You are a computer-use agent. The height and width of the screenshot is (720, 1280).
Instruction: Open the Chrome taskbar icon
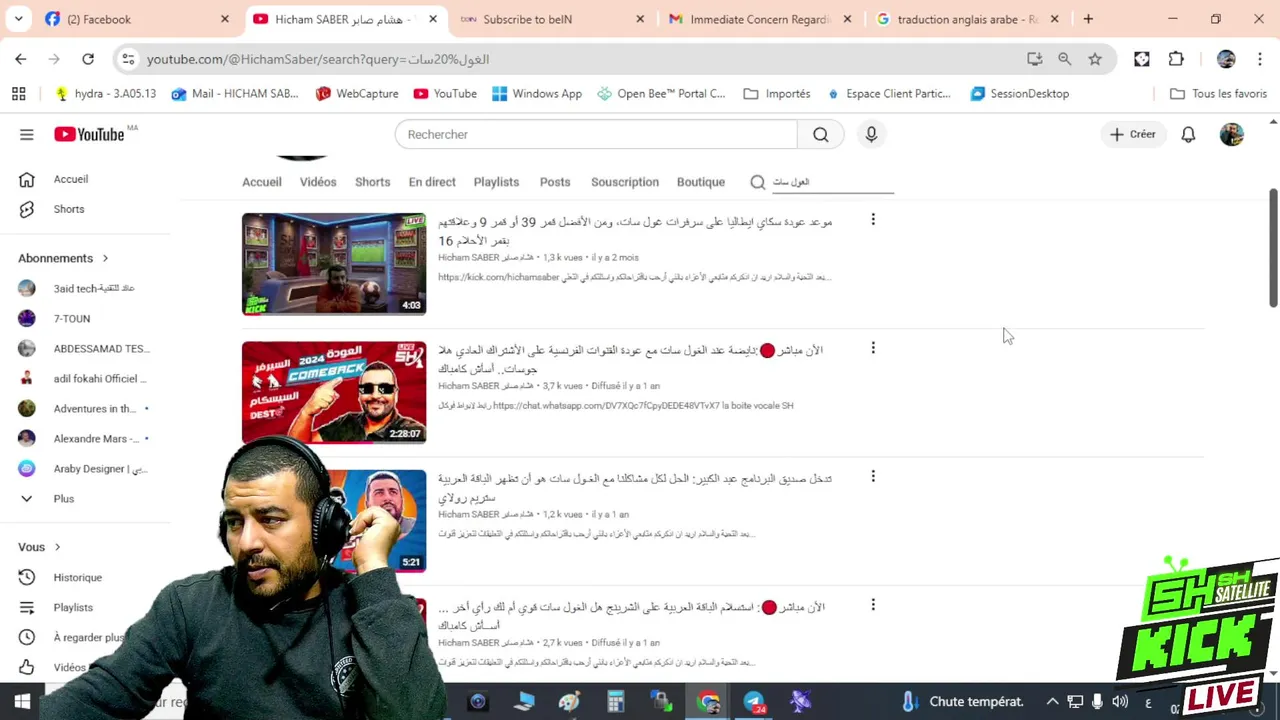click(x=709, y=702)
